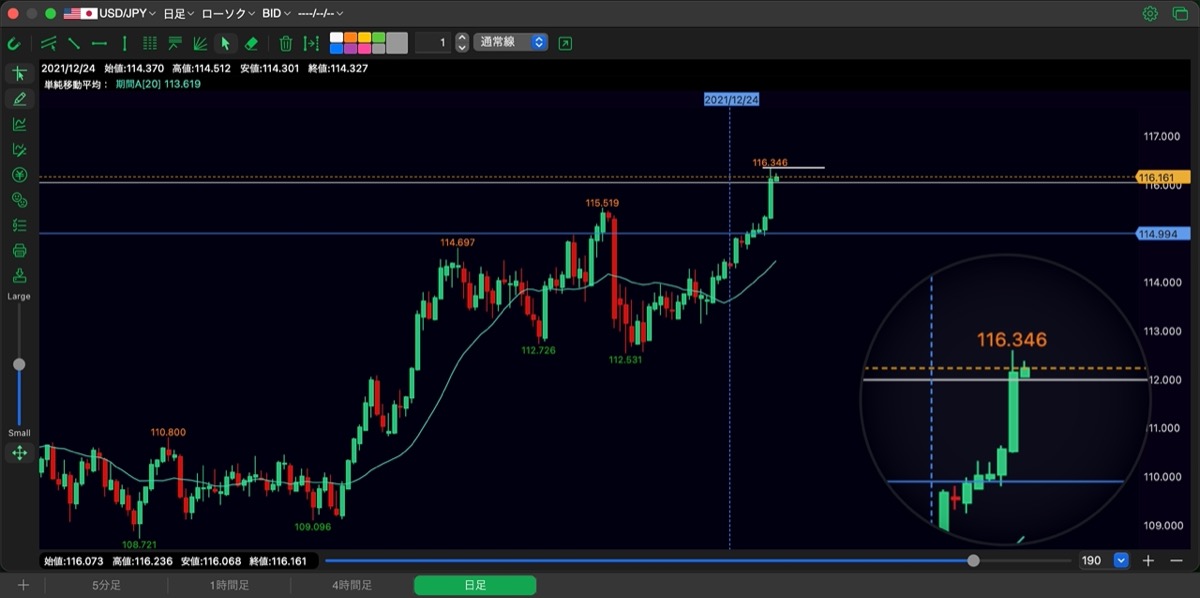Image resolution: width=1200 pixels, height=598 pixels.
Task: Click the Large/Small size slider handle
Action: pos(19,364)
